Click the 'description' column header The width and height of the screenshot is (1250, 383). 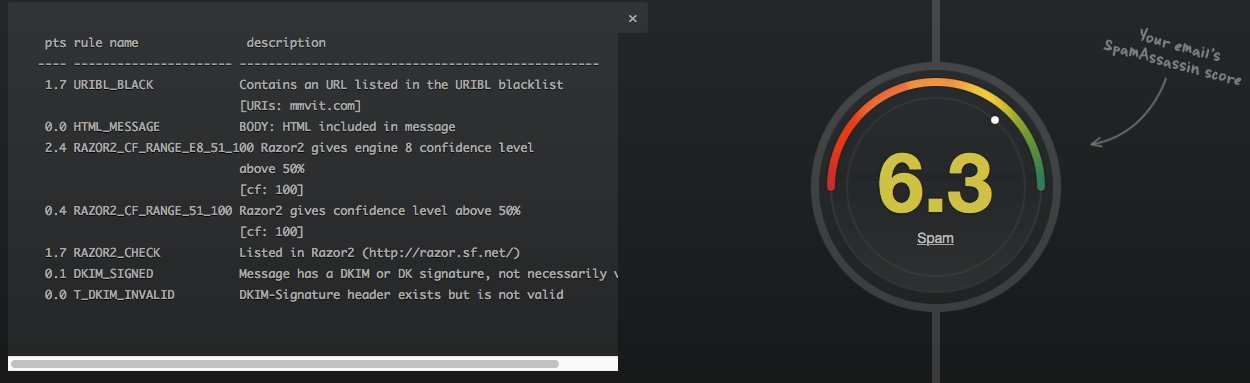coord(286,43)
